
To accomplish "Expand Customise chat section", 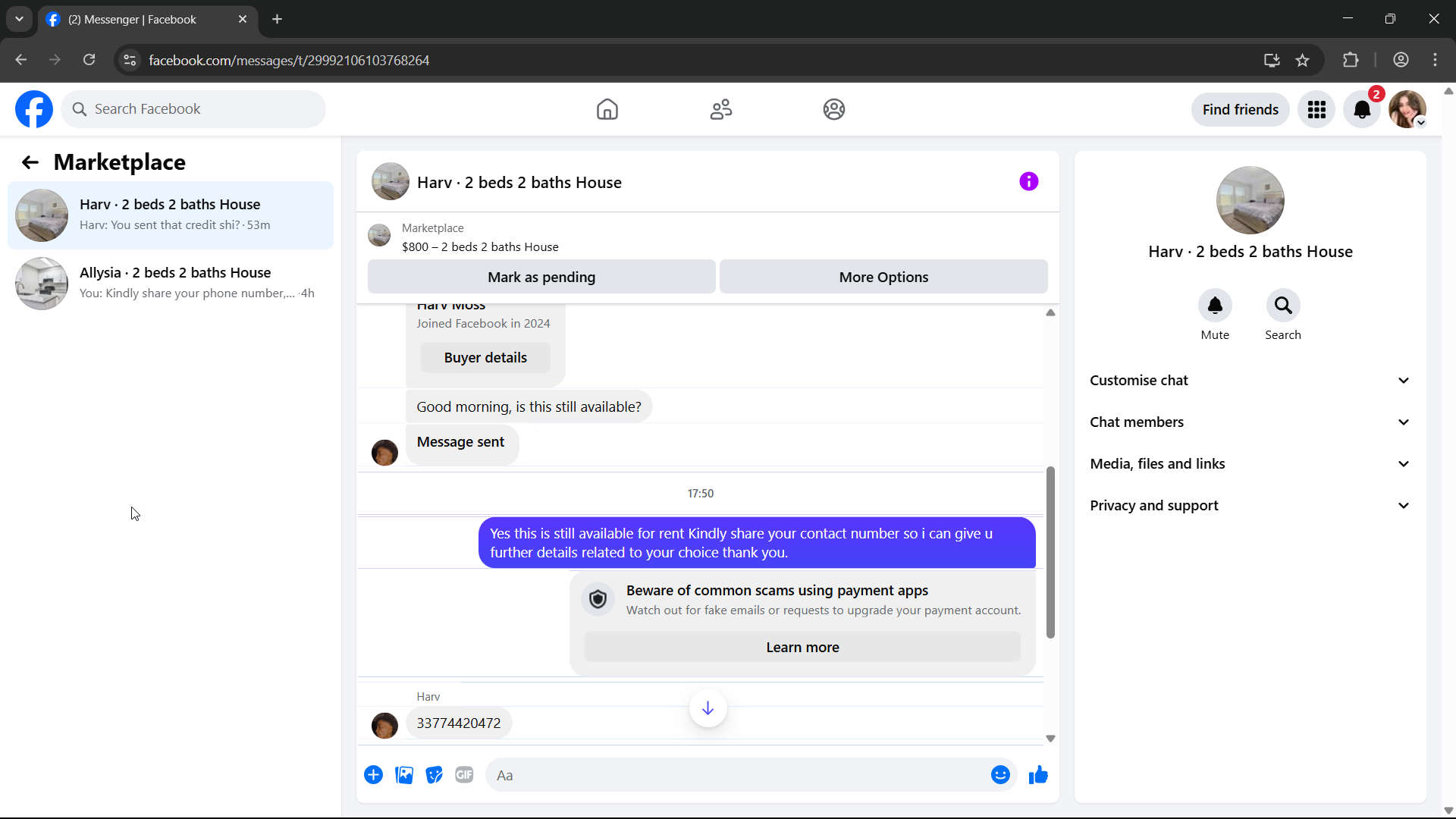I will point(1250,381).
